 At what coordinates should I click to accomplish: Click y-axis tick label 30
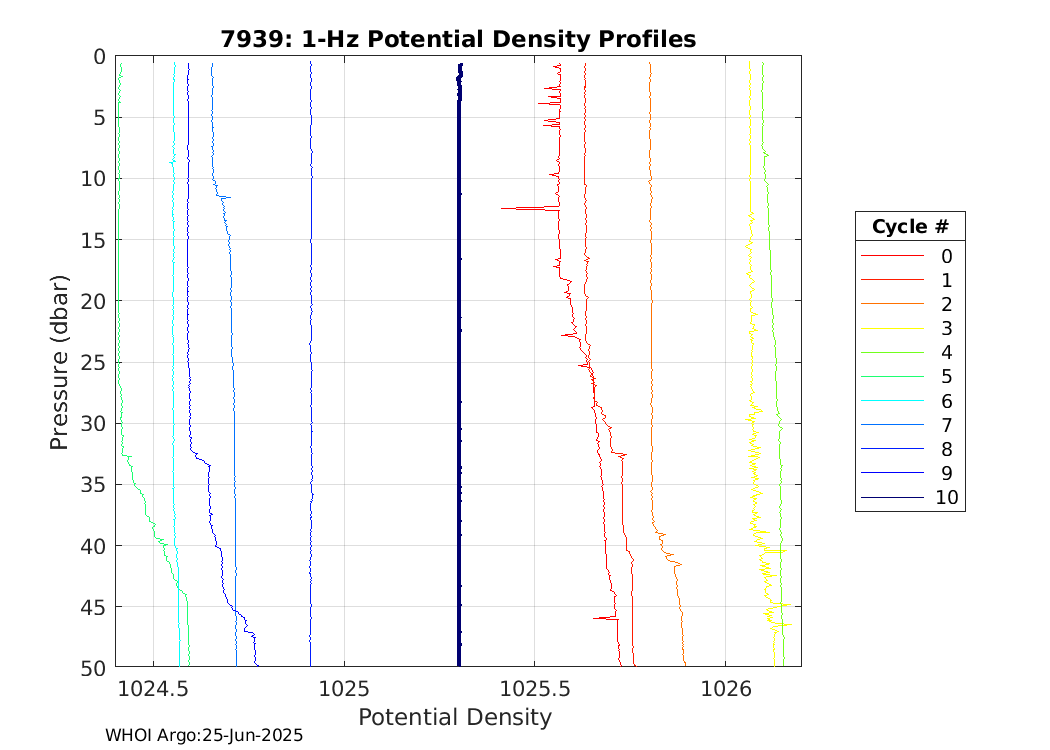pos(94,423)
